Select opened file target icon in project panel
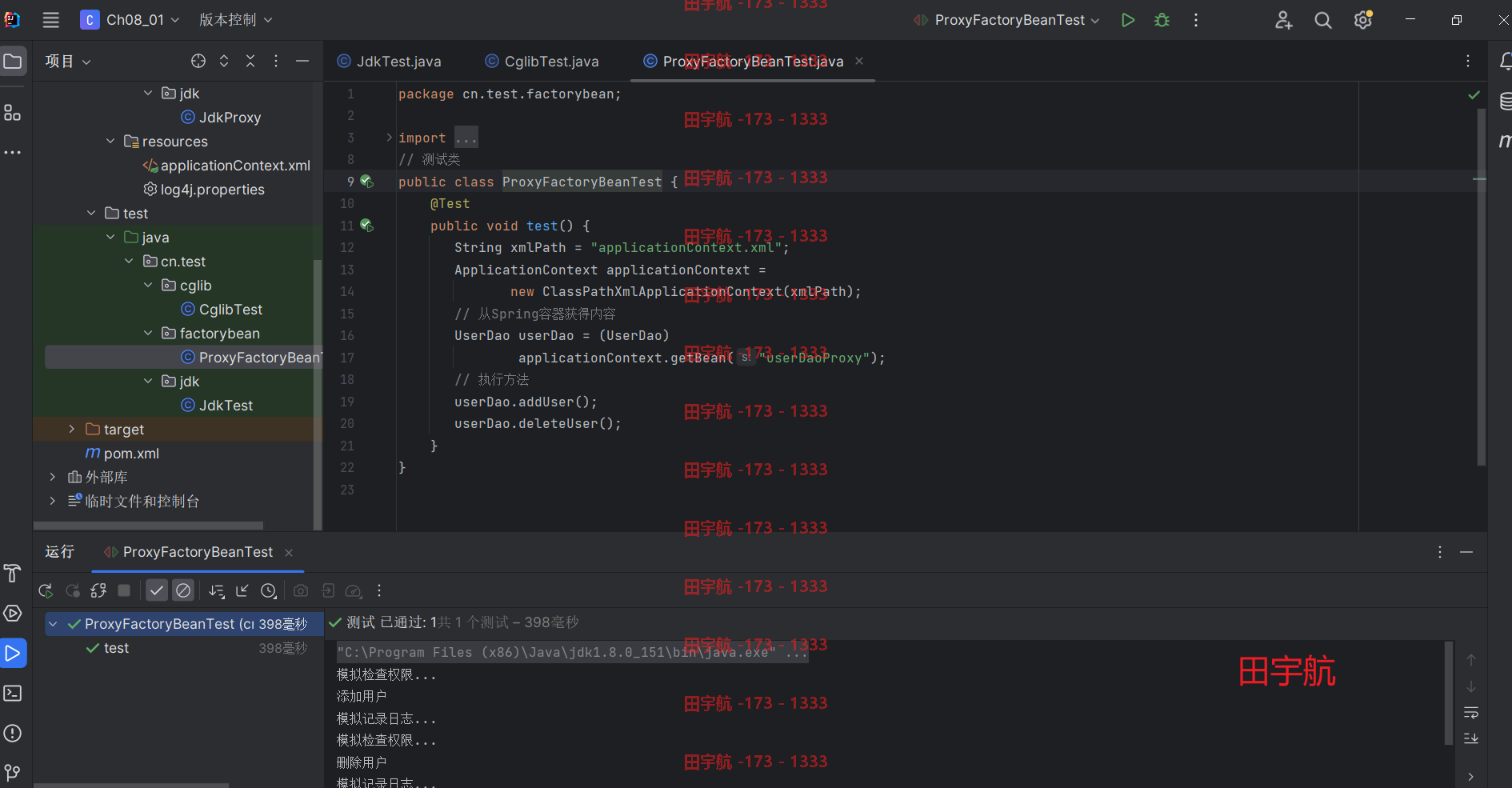This screenshot has width=1512, height=788. (x=198, y=61)
